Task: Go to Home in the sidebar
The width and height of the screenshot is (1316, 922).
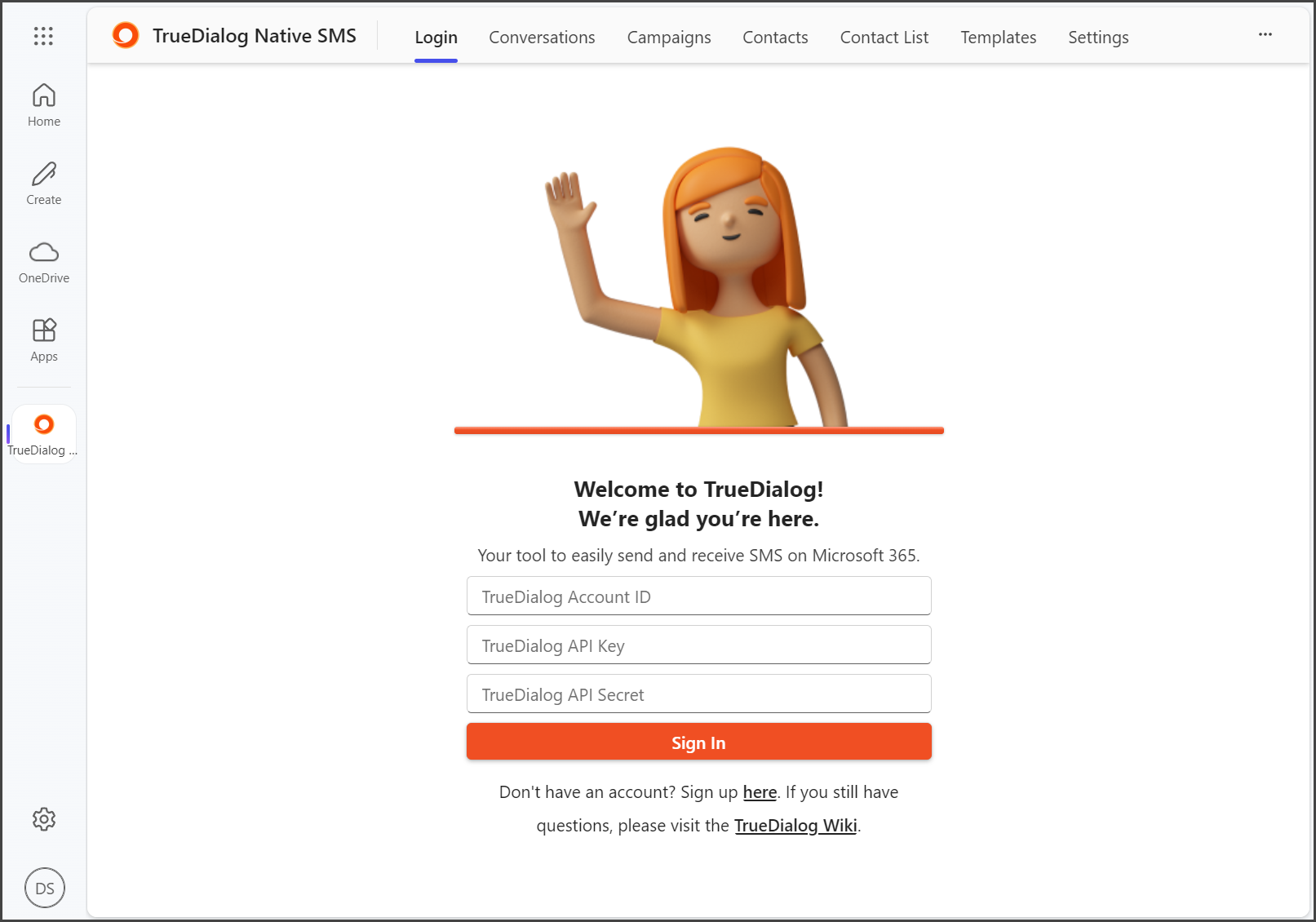Action: (x=44, y=105)
